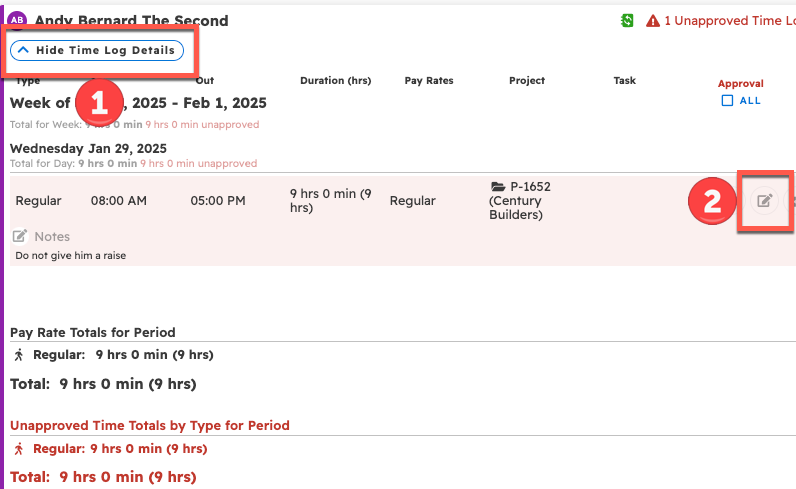Click the walking figure icon beside Pay Rate Regular
796x489 pixels.
[19, 355]
